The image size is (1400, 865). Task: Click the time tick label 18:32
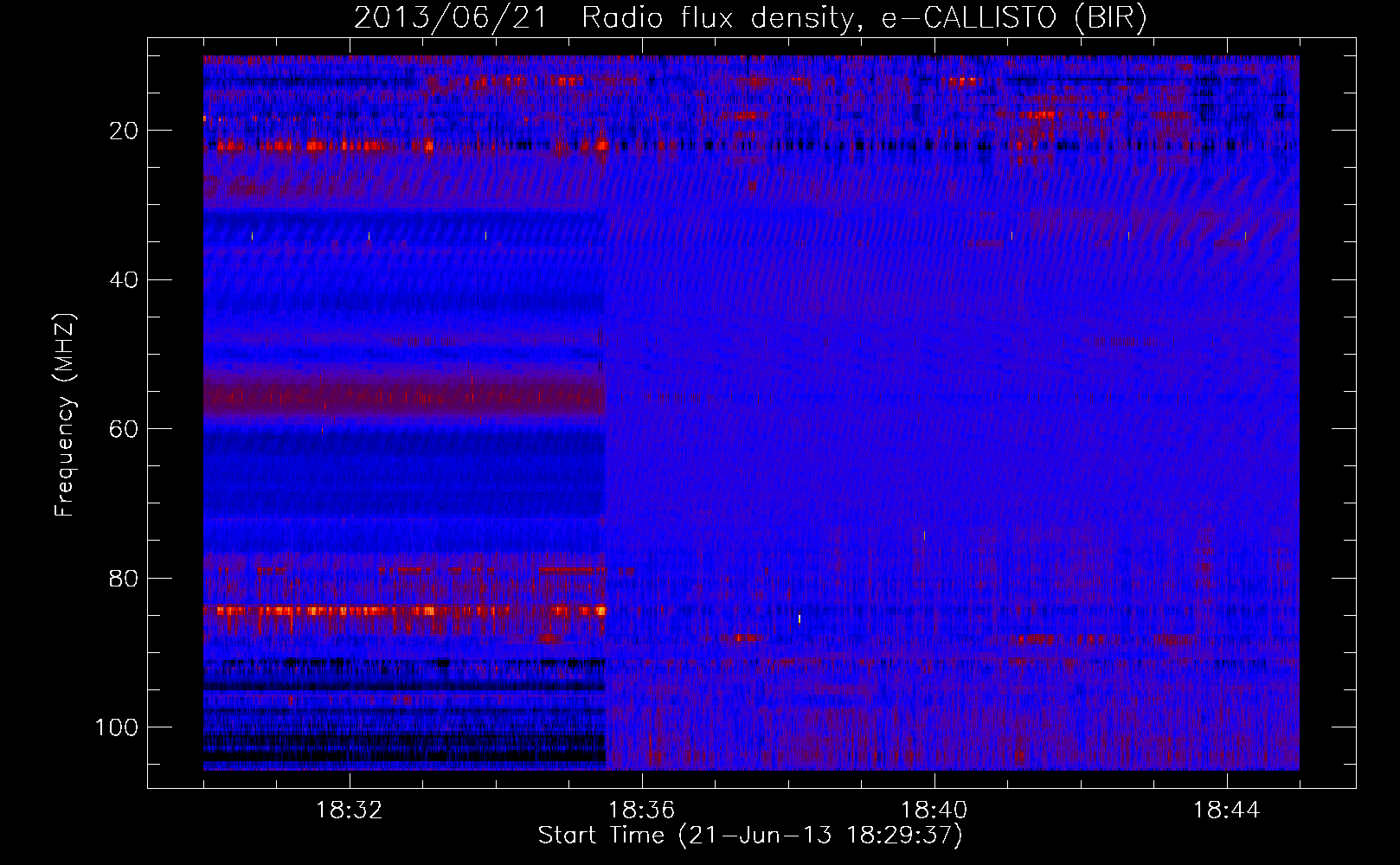[x=350, y=811]
